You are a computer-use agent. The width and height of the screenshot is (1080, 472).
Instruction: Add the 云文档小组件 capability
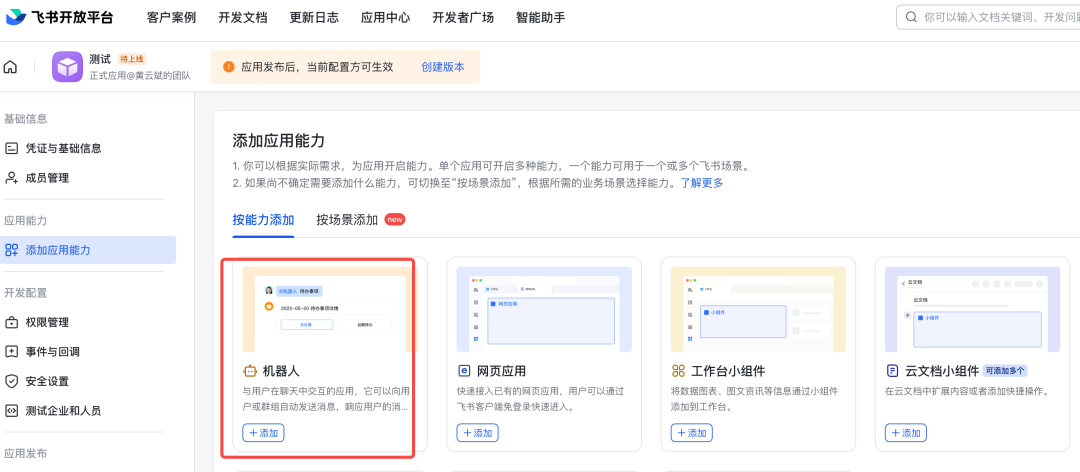pos(906,433)
